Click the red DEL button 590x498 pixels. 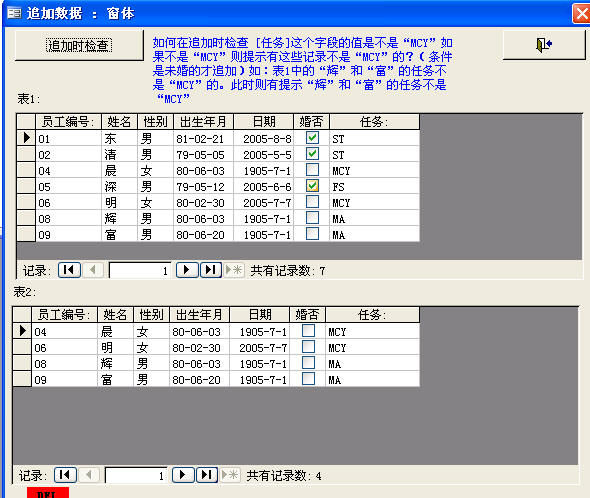point(48,492)
